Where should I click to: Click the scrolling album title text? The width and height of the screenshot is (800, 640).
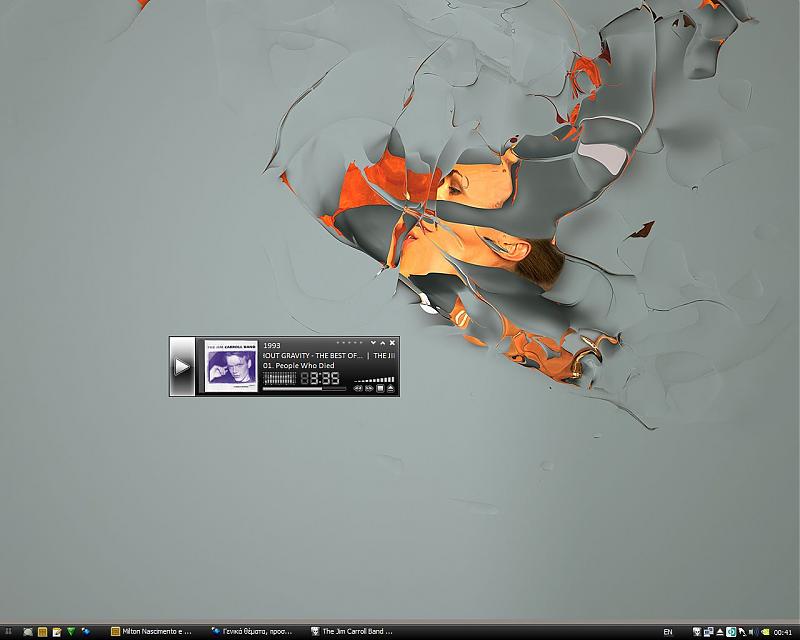tap(329, 355)
